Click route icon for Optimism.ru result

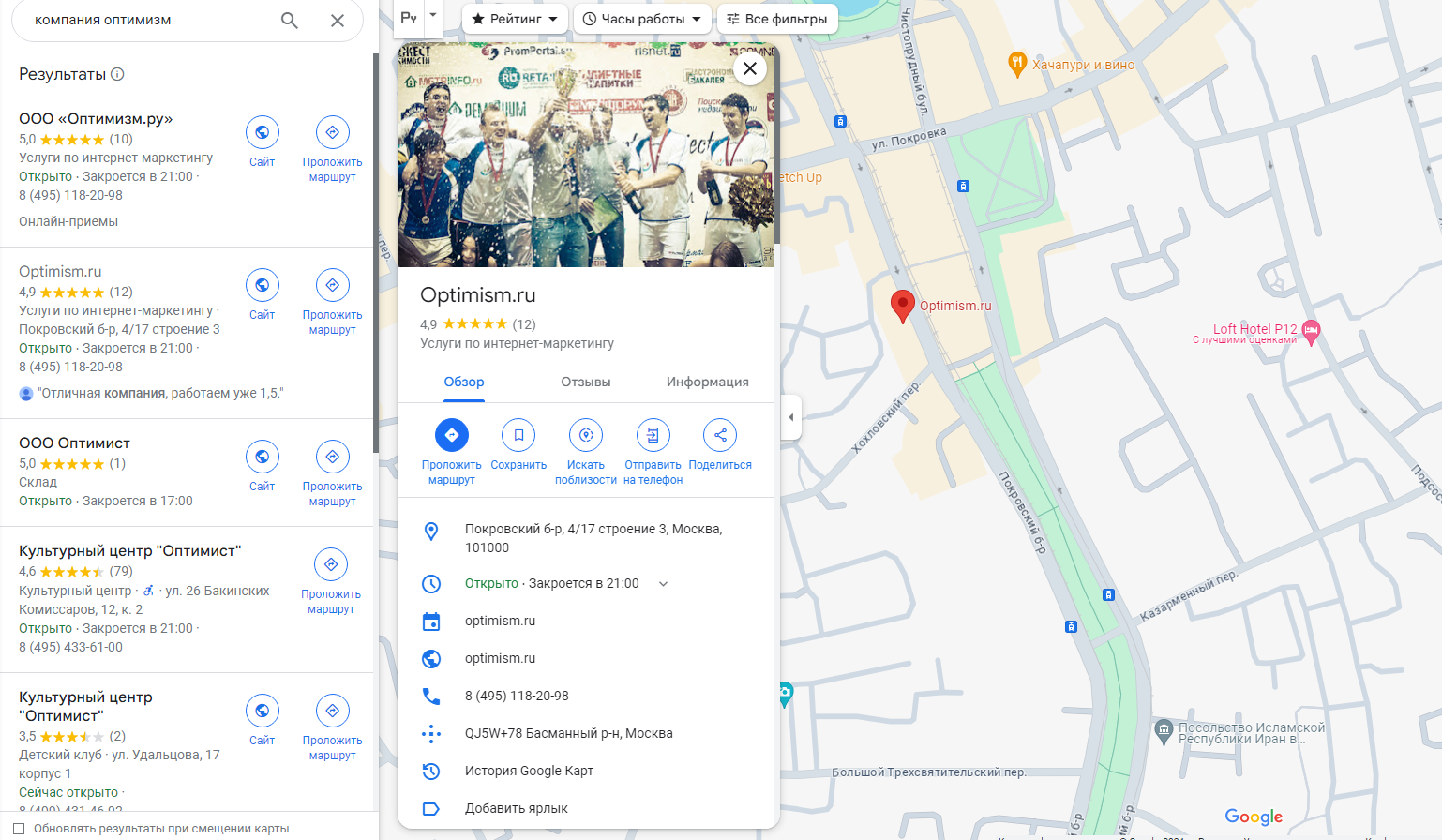click(x=332, y=285)
